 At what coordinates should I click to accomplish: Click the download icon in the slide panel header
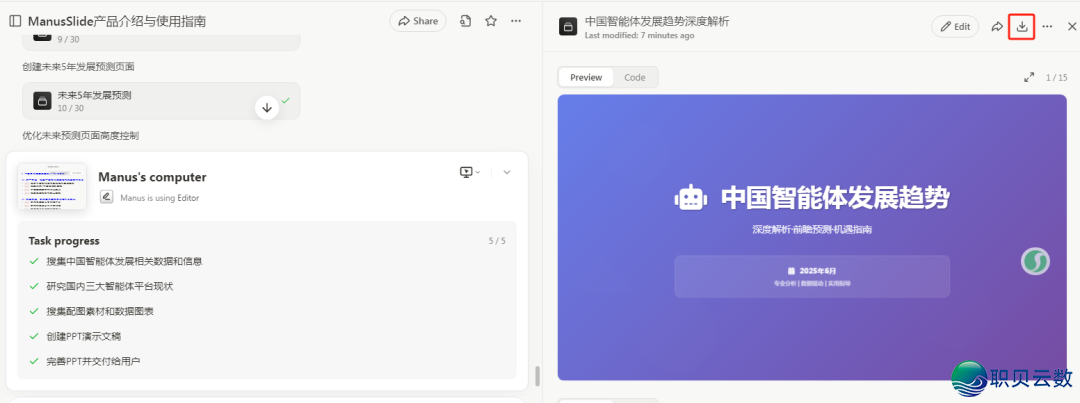[1021, 27]
